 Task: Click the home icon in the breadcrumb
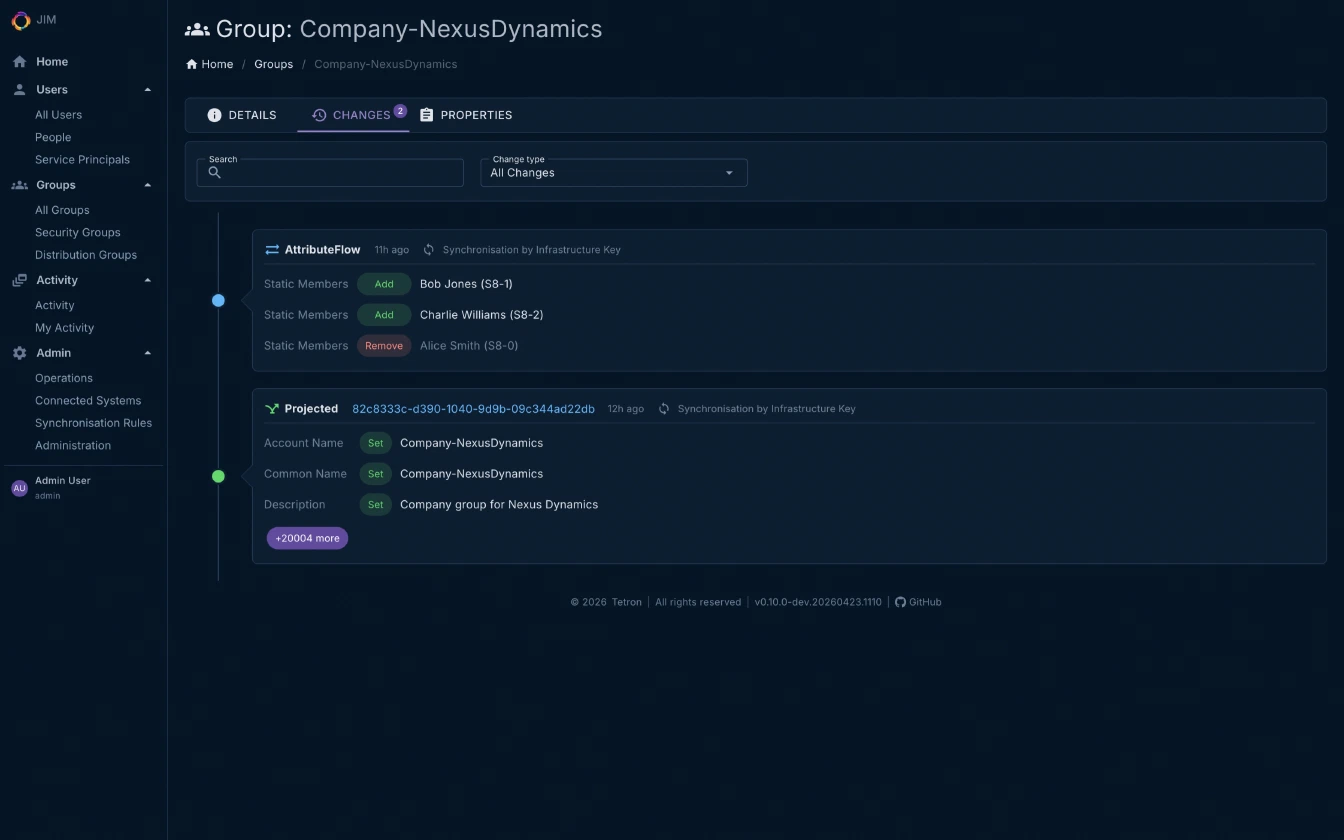[190, 63]
